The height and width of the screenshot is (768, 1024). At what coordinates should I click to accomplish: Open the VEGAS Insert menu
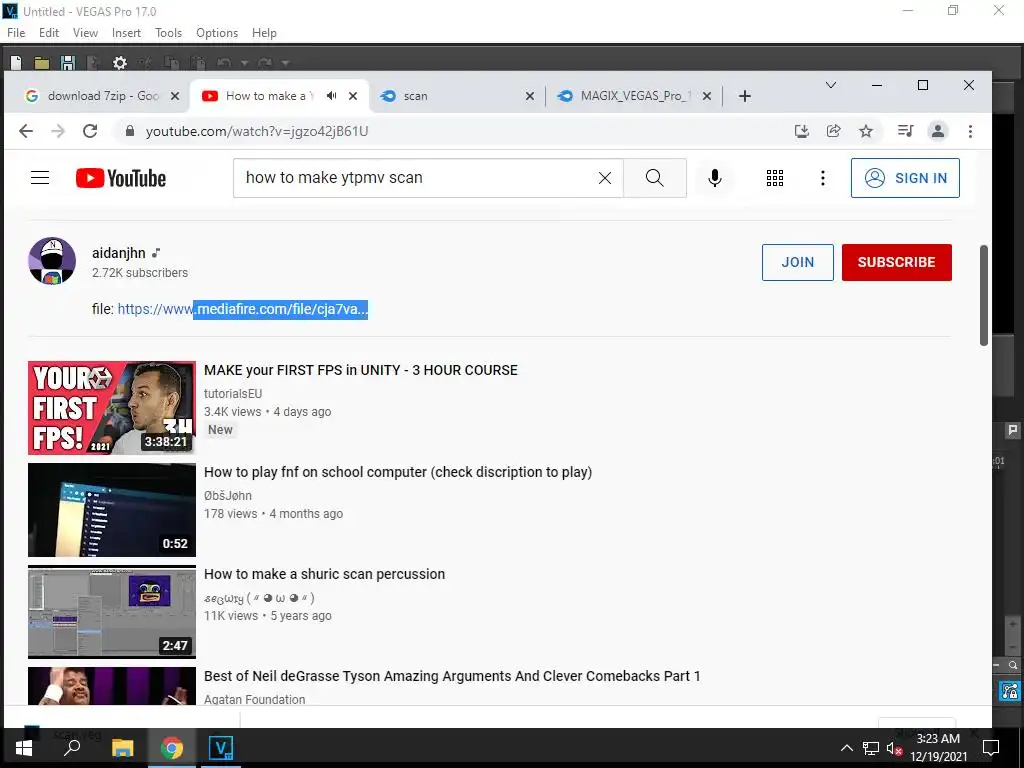pyautogui.click(x=126, y=33)
